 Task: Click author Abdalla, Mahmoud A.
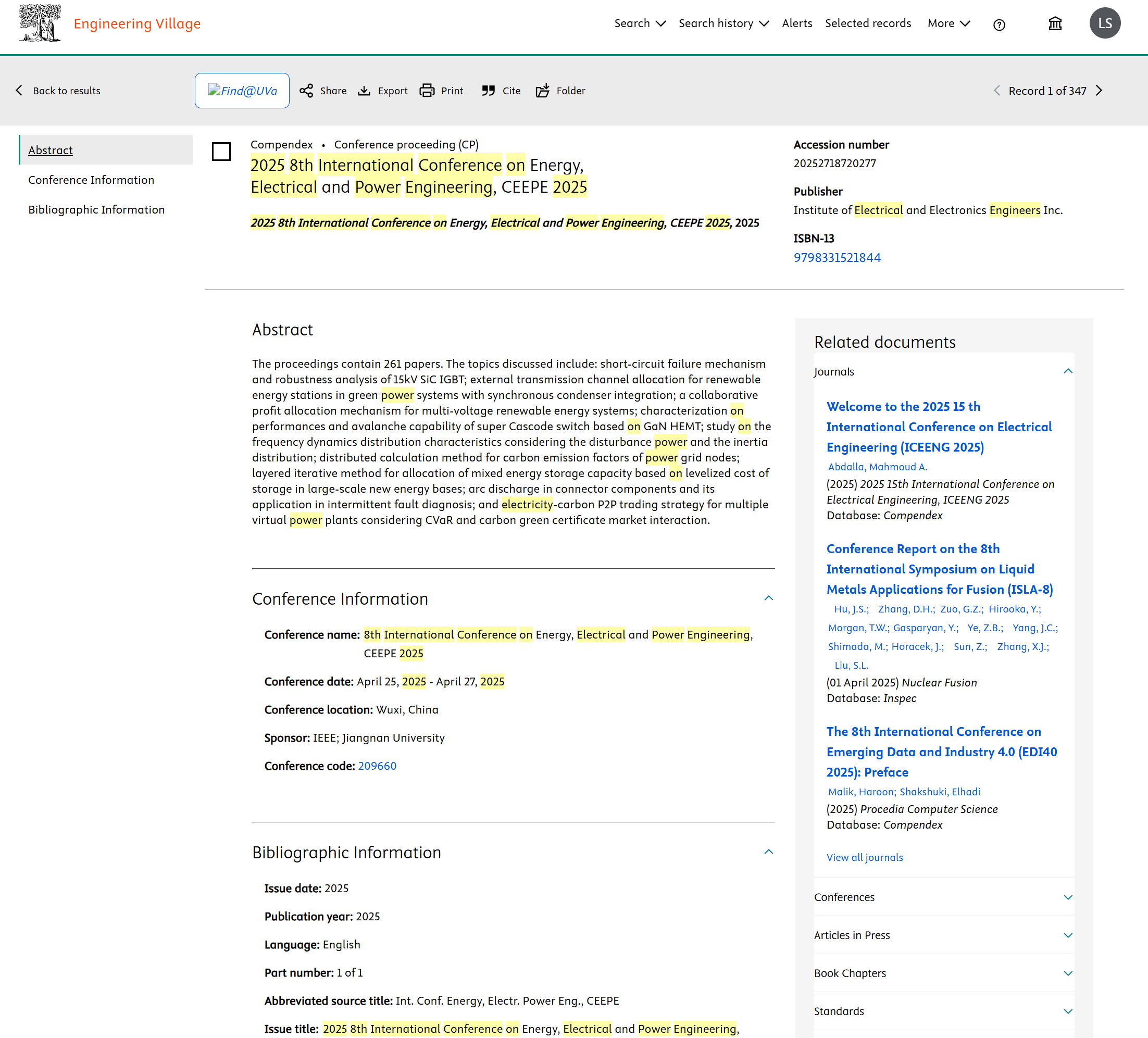point(878,467)
